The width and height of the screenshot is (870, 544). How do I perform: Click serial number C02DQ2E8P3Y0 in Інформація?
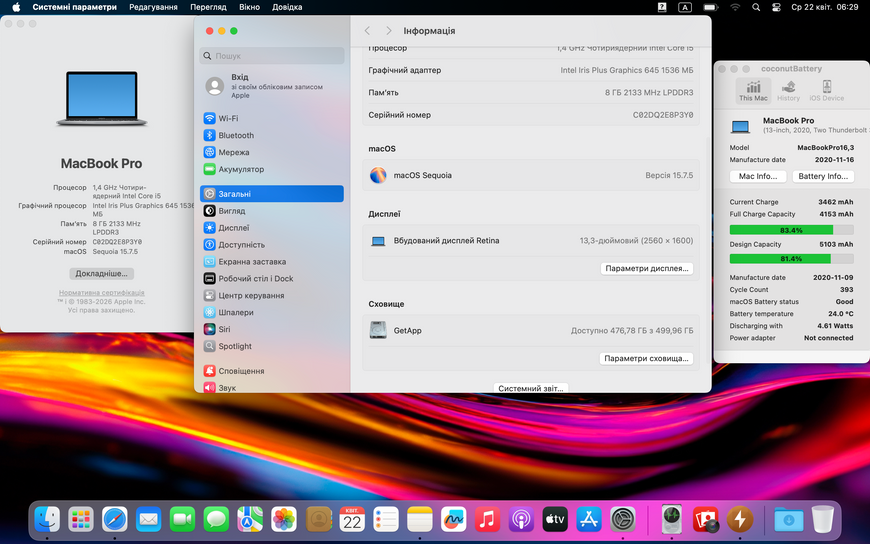pos(662,115)
